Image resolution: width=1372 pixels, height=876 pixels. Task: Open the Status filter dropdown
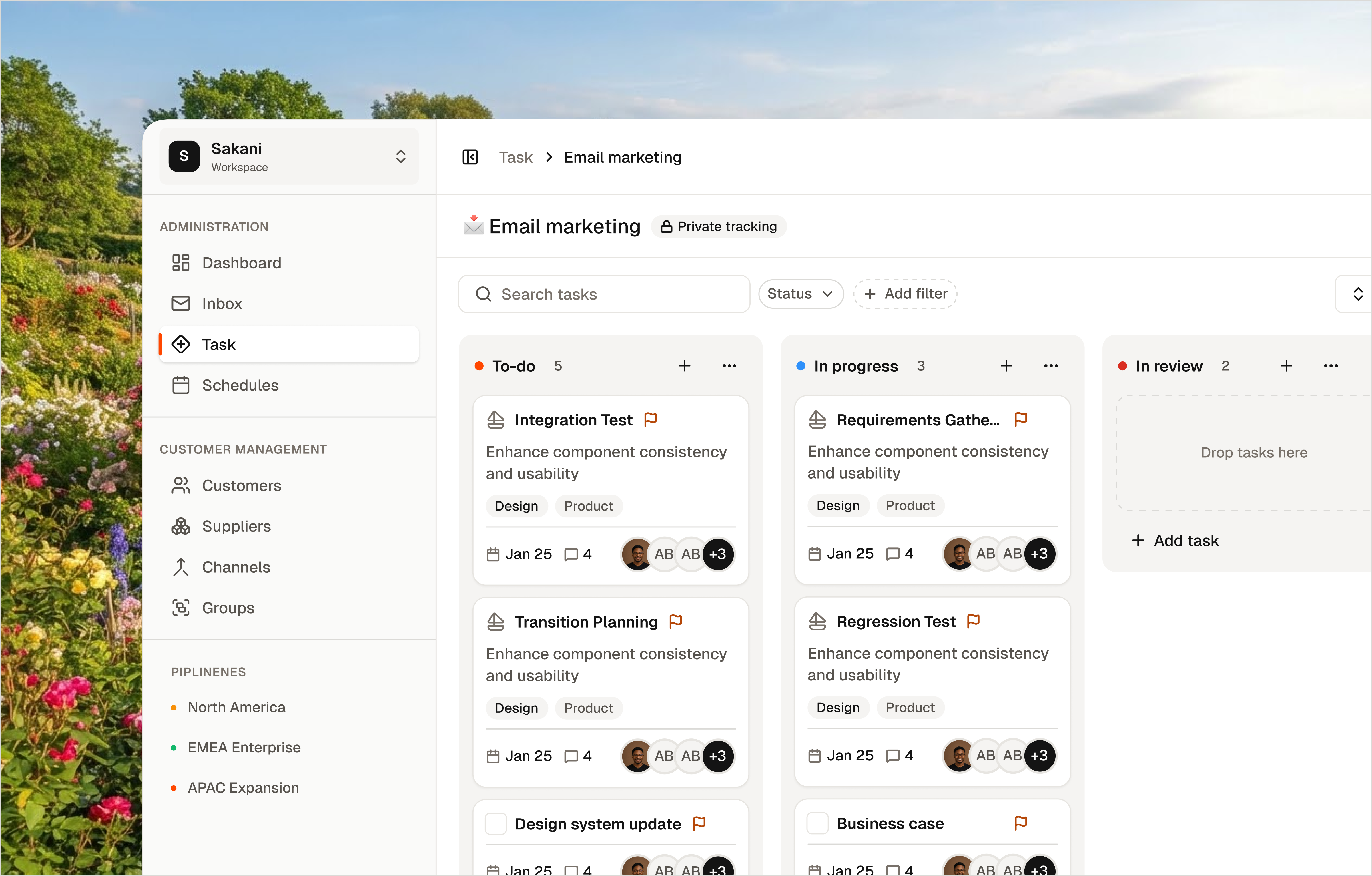click(801, 294)
